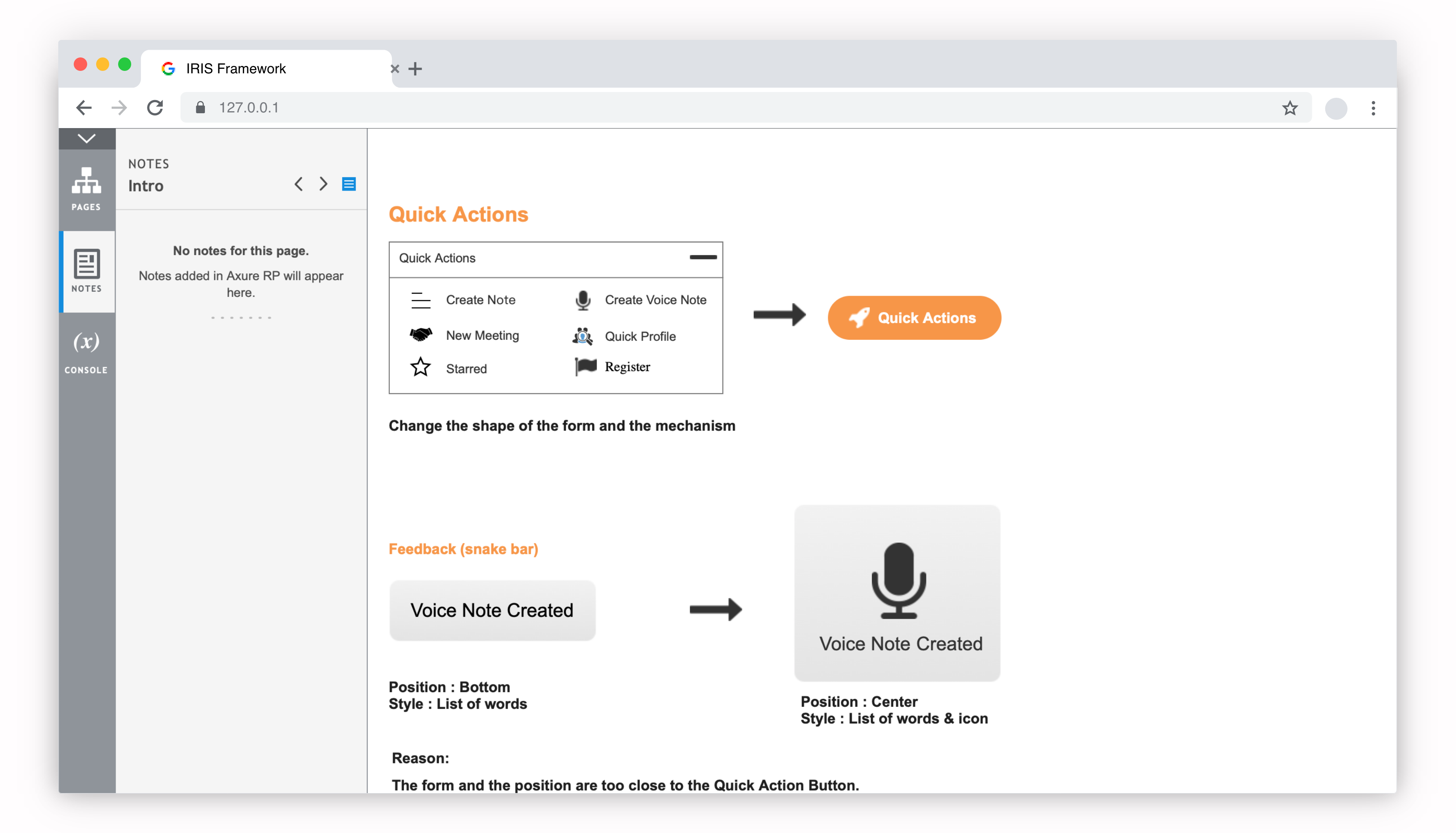The width and height of the screenshot is (1456, 833).
Task: Select the New Meeting label
Action: point(482,335)
